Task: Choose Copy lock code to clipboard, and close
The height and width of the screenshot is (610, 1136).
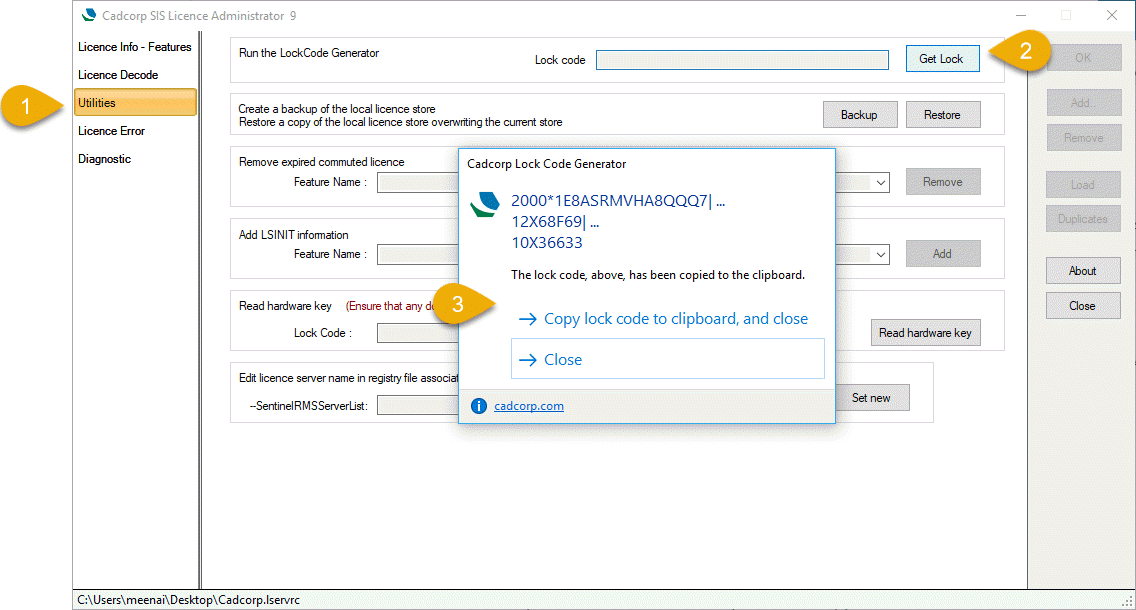Action: coord(668,319)
